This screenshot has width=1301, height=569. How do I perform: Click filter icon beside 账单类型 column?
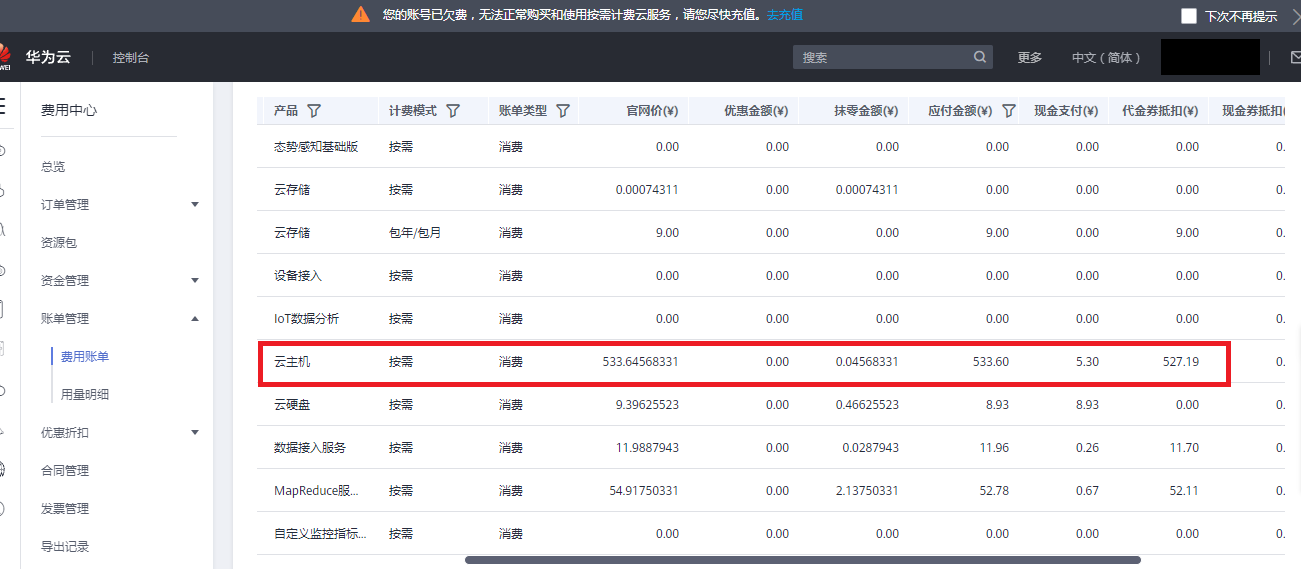pyautogui.click(x=563, y=111)
